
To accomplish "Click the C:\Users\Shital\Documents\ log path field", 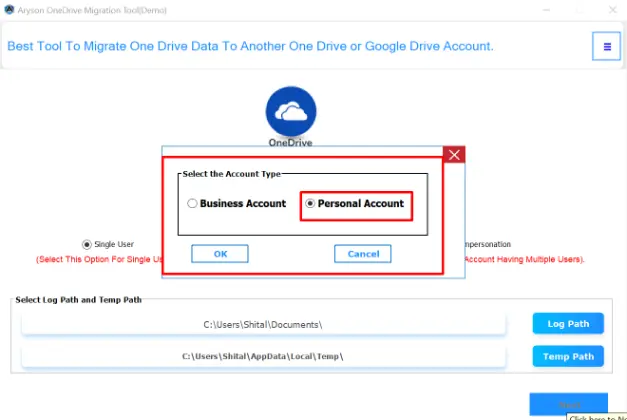I will [x=264, y=324].
